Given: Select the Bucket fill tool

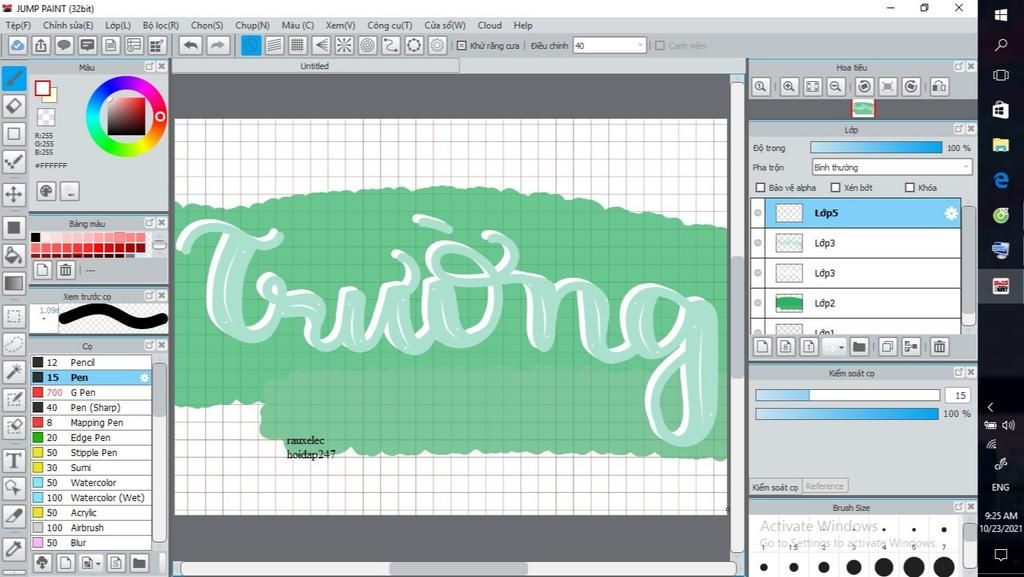Looking at the screenshot, I should pos(14,255).
